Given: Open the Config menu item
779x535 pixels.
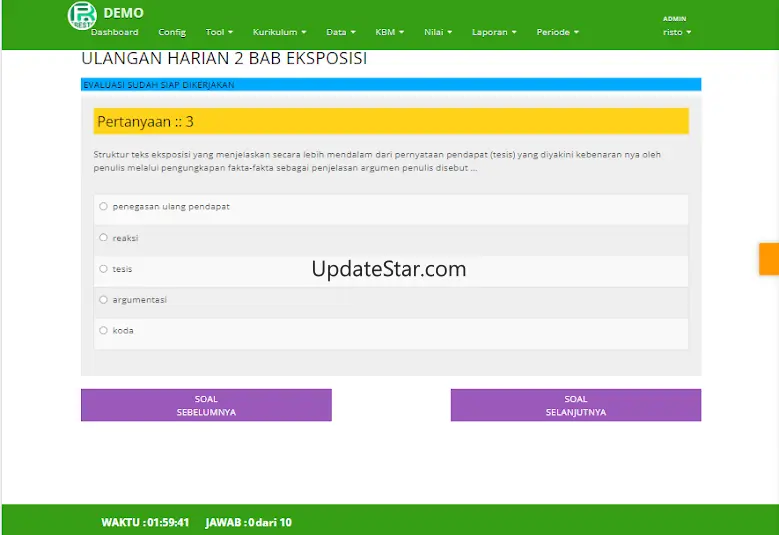Looking at the screenshot, I should coord(172,32).
